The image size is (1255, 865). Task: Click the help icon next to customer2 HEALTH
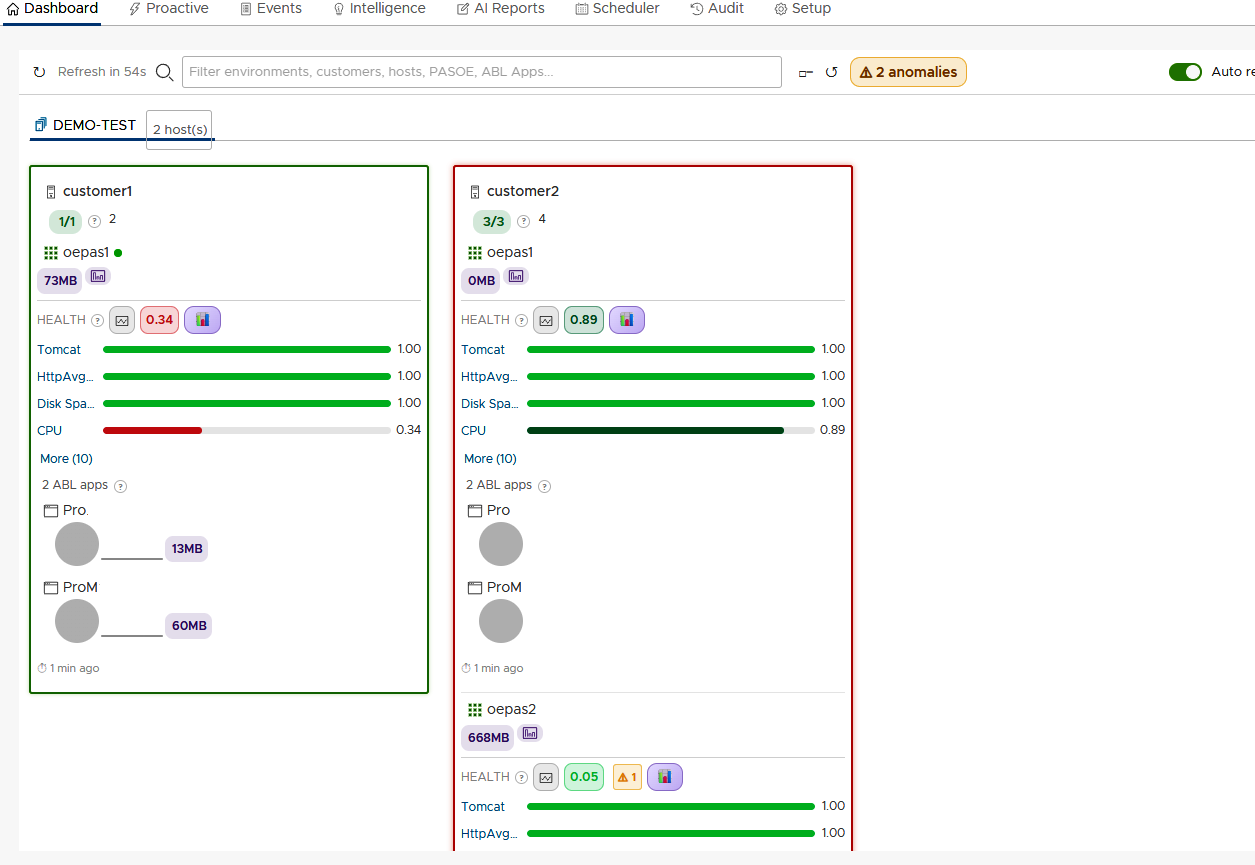pos(522,321)
